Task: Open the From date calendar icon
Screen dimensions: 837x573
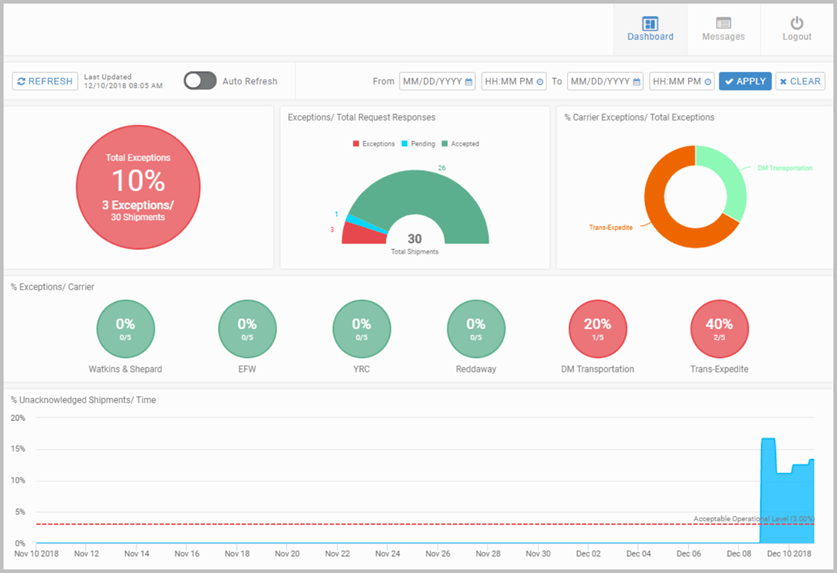Action: [469, 82]
